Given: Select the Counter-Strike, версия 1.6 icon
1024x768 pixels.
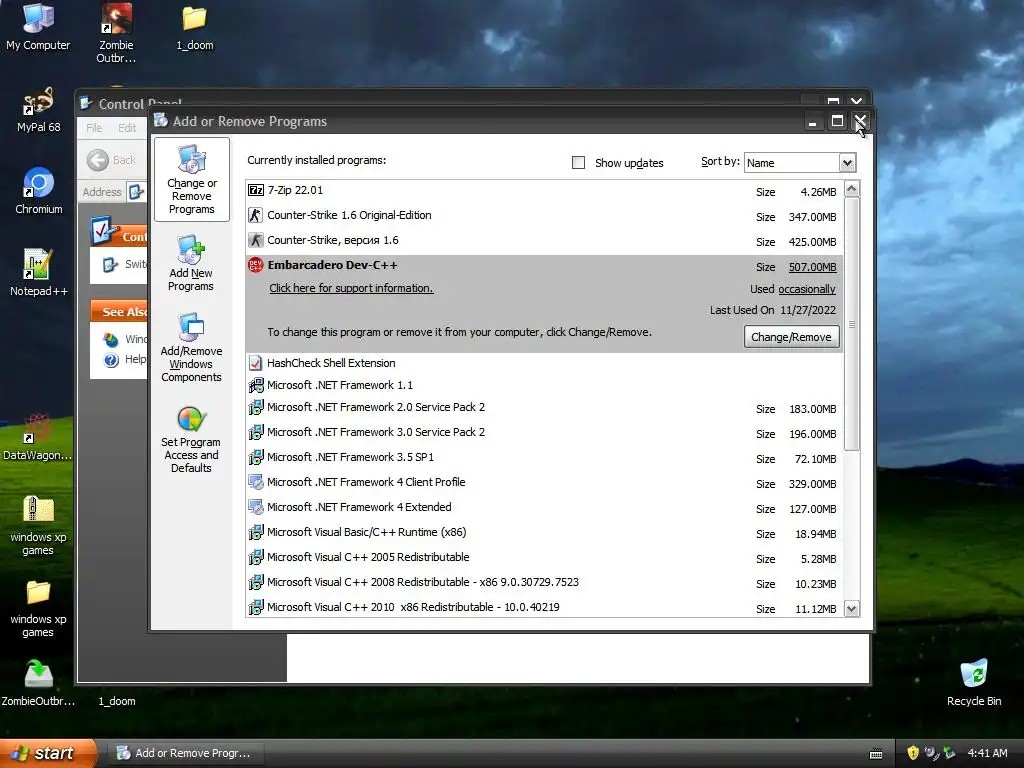Looking at the screenshot, I should [x=256, y=240].
